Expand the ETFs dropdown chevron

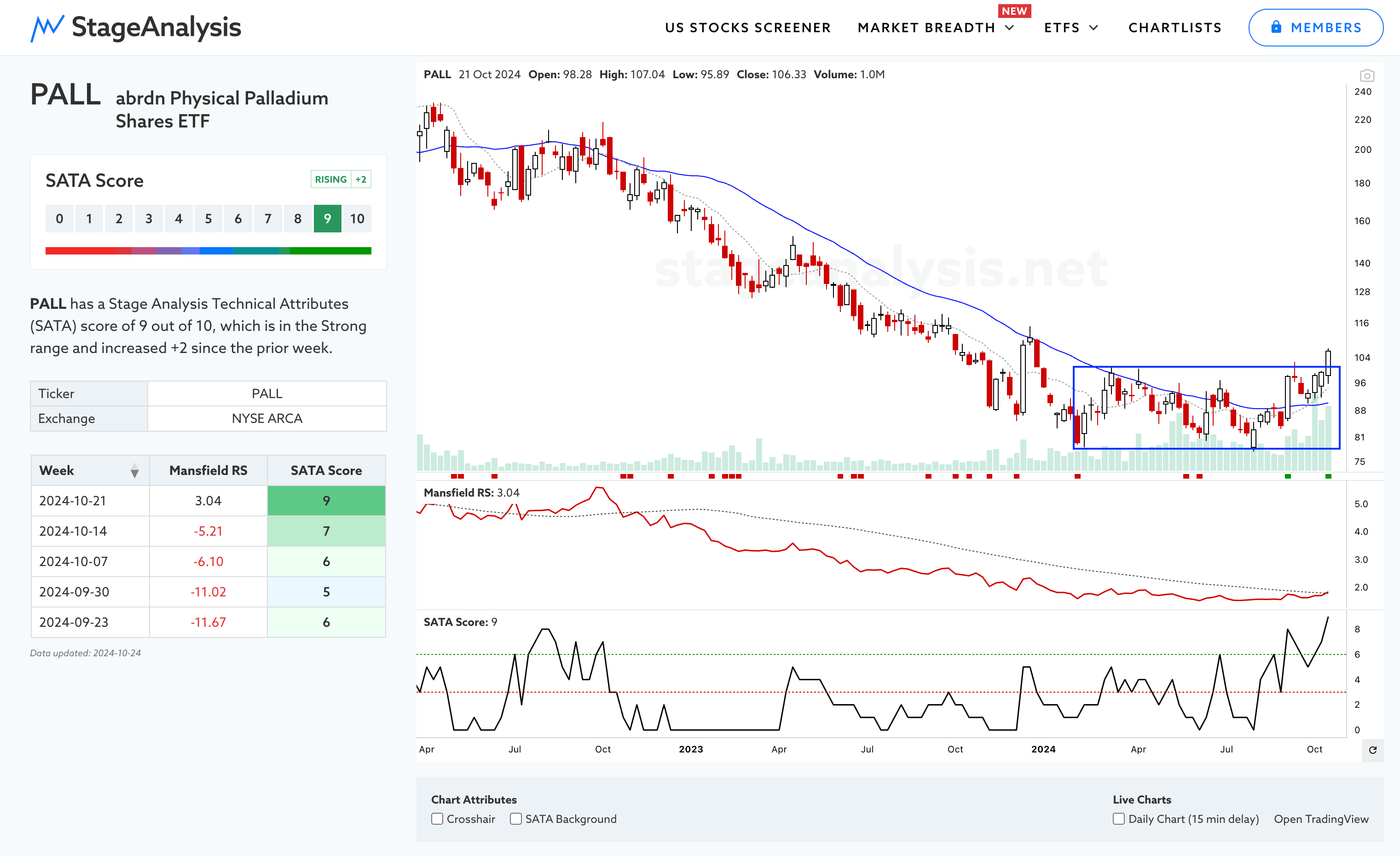pos(1094,28)
